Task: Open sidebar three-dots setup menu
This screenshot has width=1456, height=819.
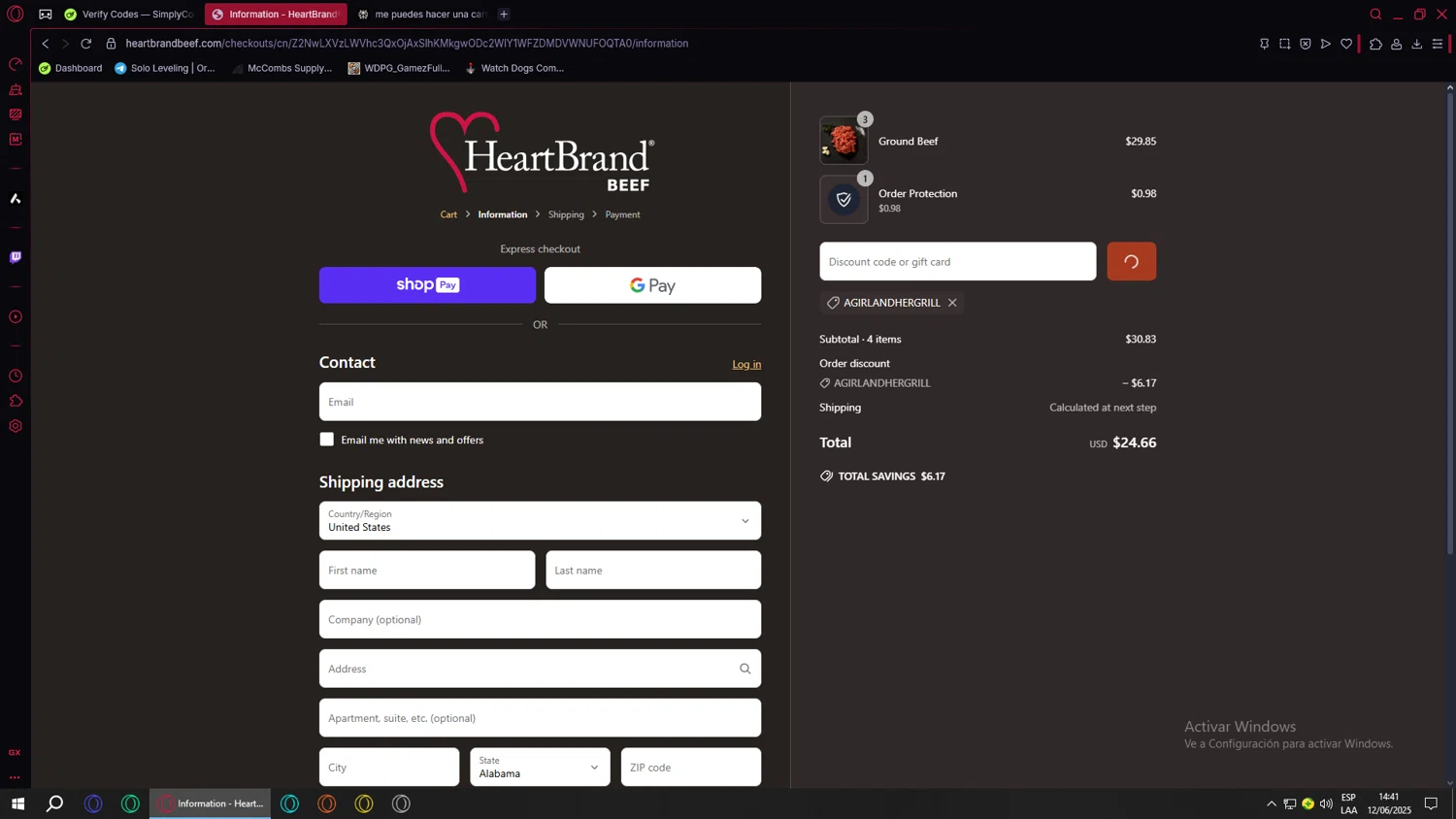Action: (x=15, y=777)
